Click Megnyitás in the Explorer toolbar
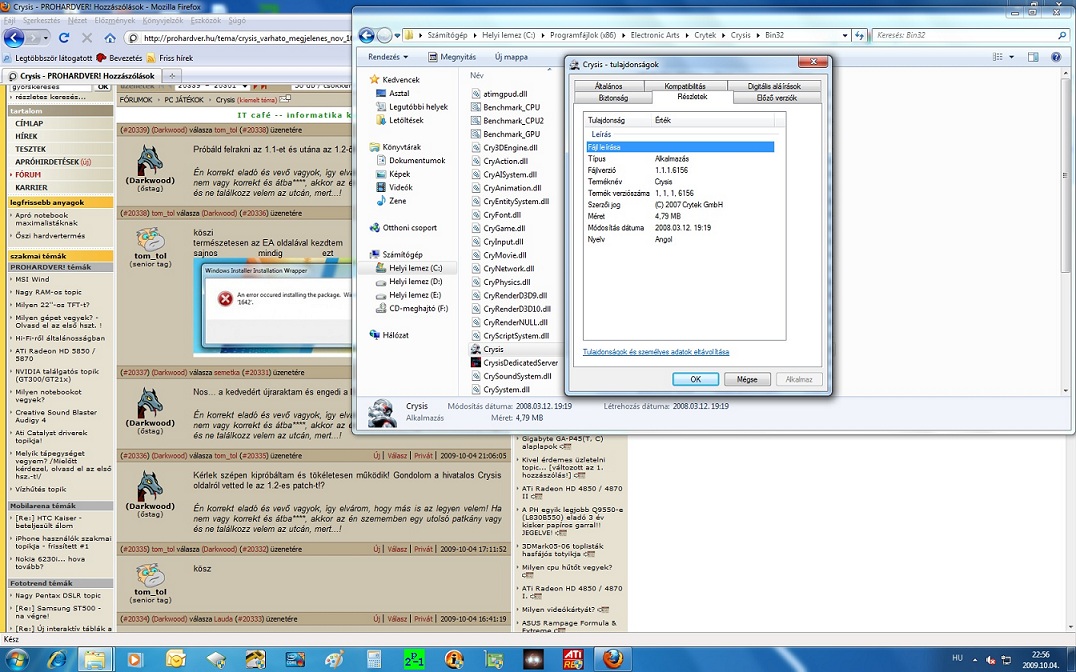 click(x=452, y=57)
